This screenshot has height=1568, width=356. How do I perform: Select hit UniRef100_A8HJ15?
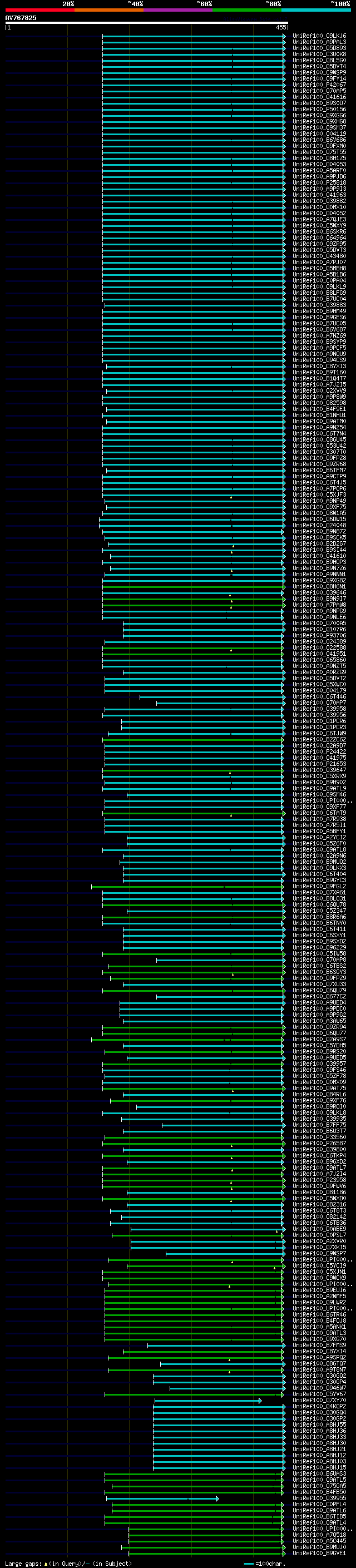point(319,1467)
